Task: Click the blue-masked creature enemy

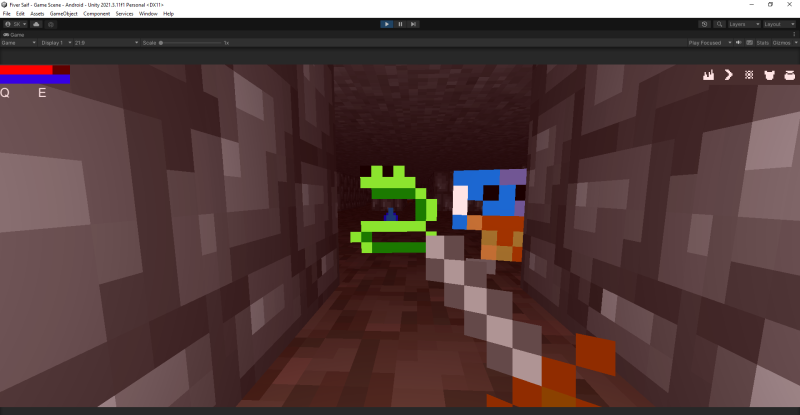Action: pyautogui.click(x=489, y=214)
